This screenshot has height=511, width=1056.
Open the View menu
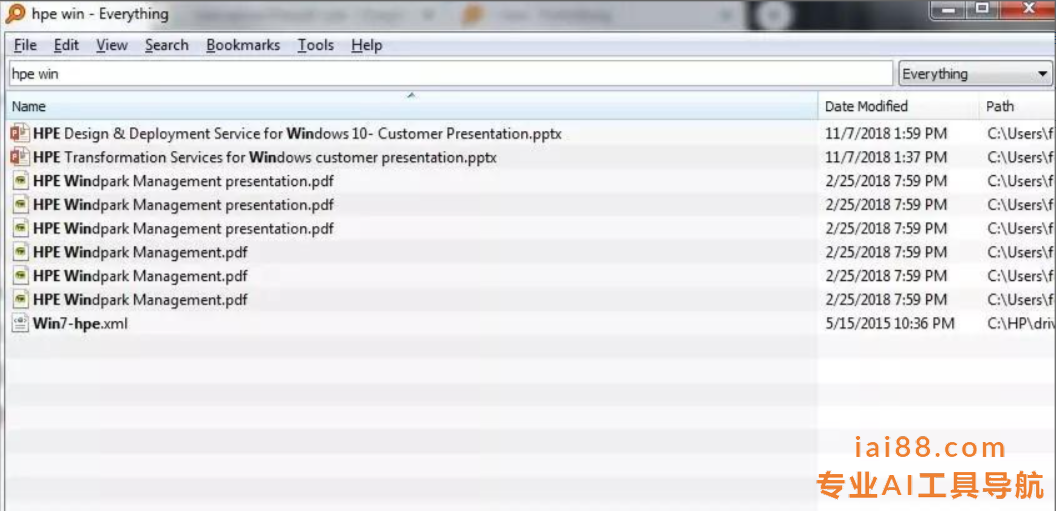[x=112, y=45]
